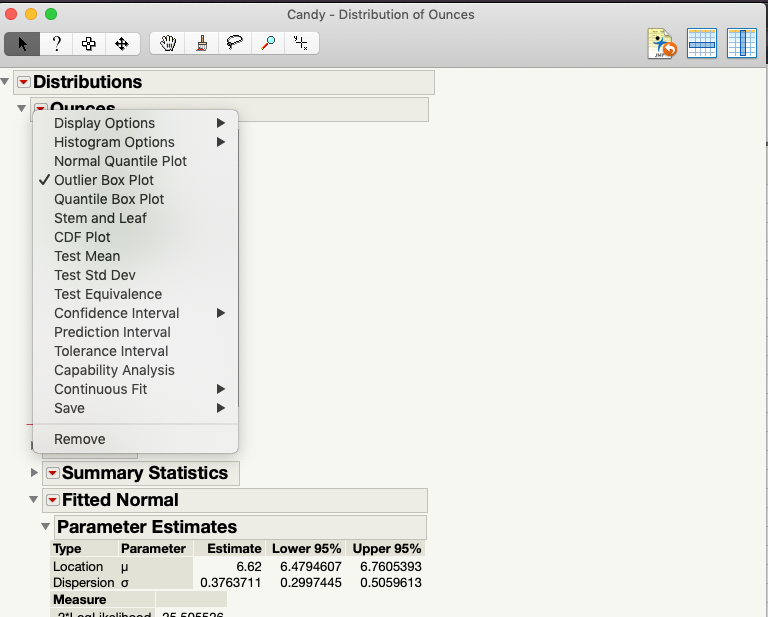Collapse the Fitted Normal section

coord(33,499)
